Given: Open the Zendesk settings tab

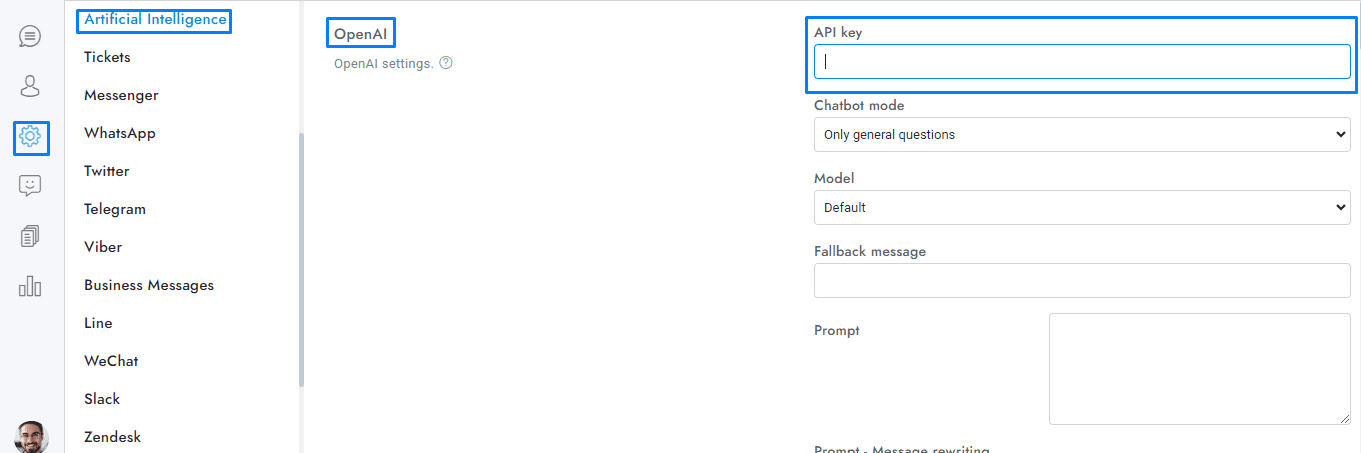Looking at the screenshot, I should 112,437.
